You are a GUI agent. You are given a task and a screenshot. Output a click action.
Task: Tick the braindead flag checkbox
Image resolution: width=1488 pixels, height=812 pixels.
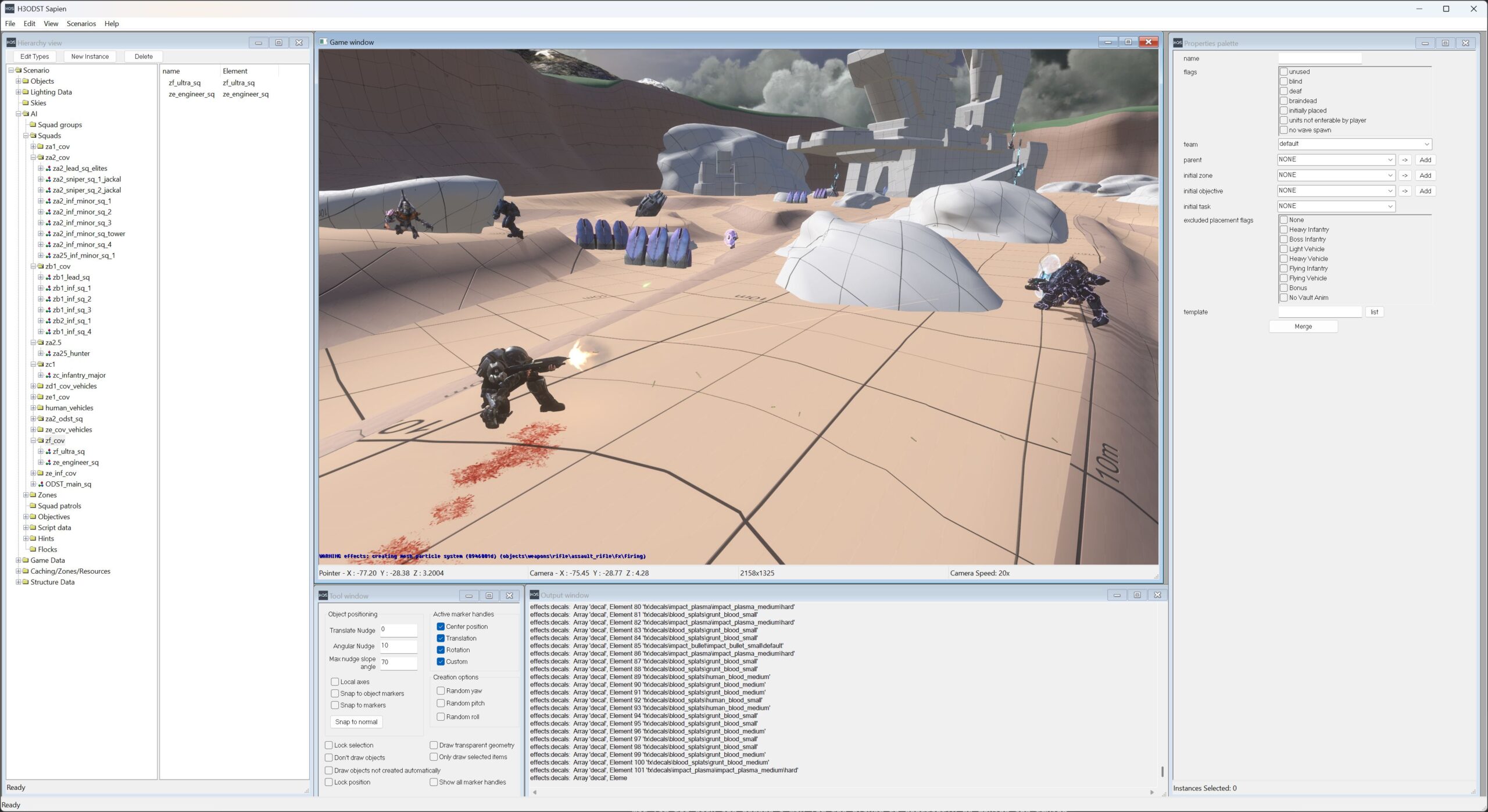coord(1283,101)
